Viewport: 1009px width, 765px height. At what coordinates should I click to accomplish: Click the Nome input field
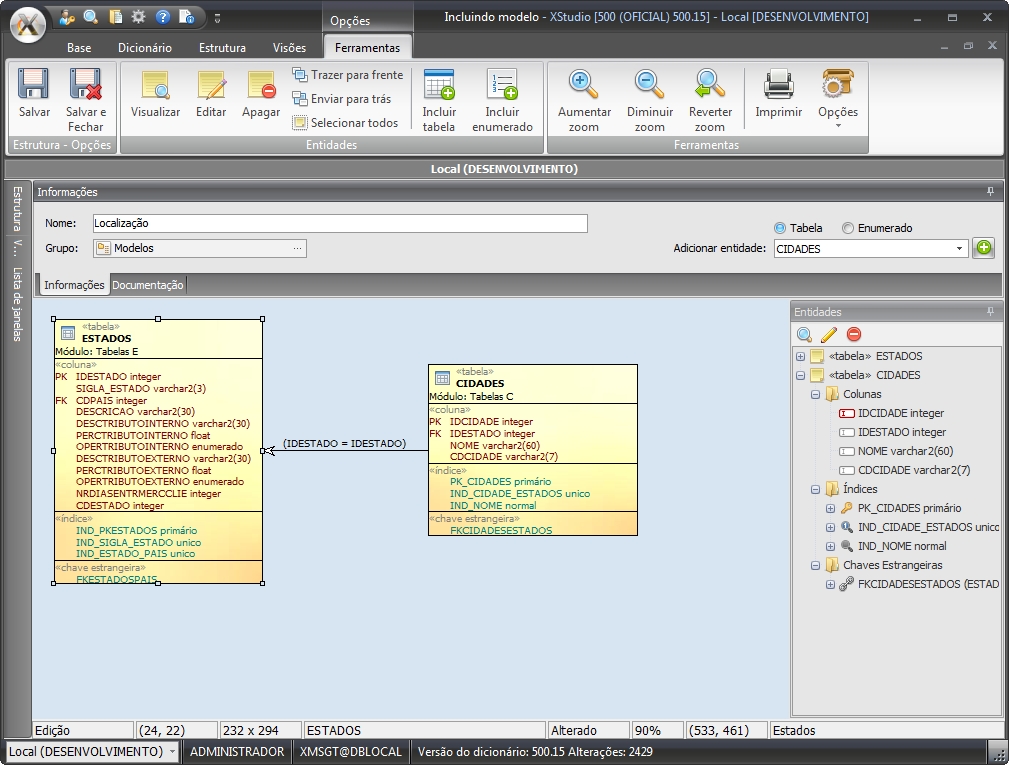pos(340,224)
